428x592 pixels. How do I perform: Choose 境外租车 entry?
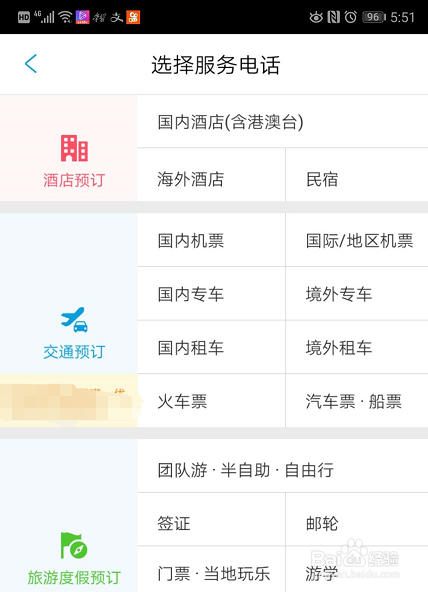357,347
